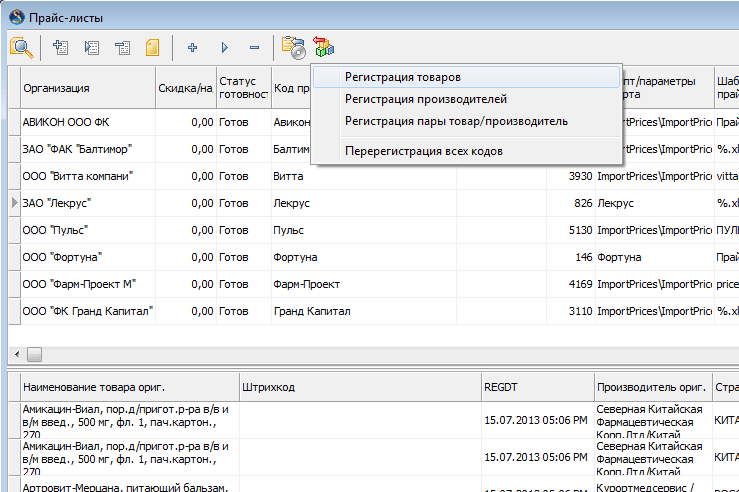The width and height of the screenshot is (739, 492).
Task: Select the ЗАО "ФАК "Балтимор" row
Action: pos(373,149)
